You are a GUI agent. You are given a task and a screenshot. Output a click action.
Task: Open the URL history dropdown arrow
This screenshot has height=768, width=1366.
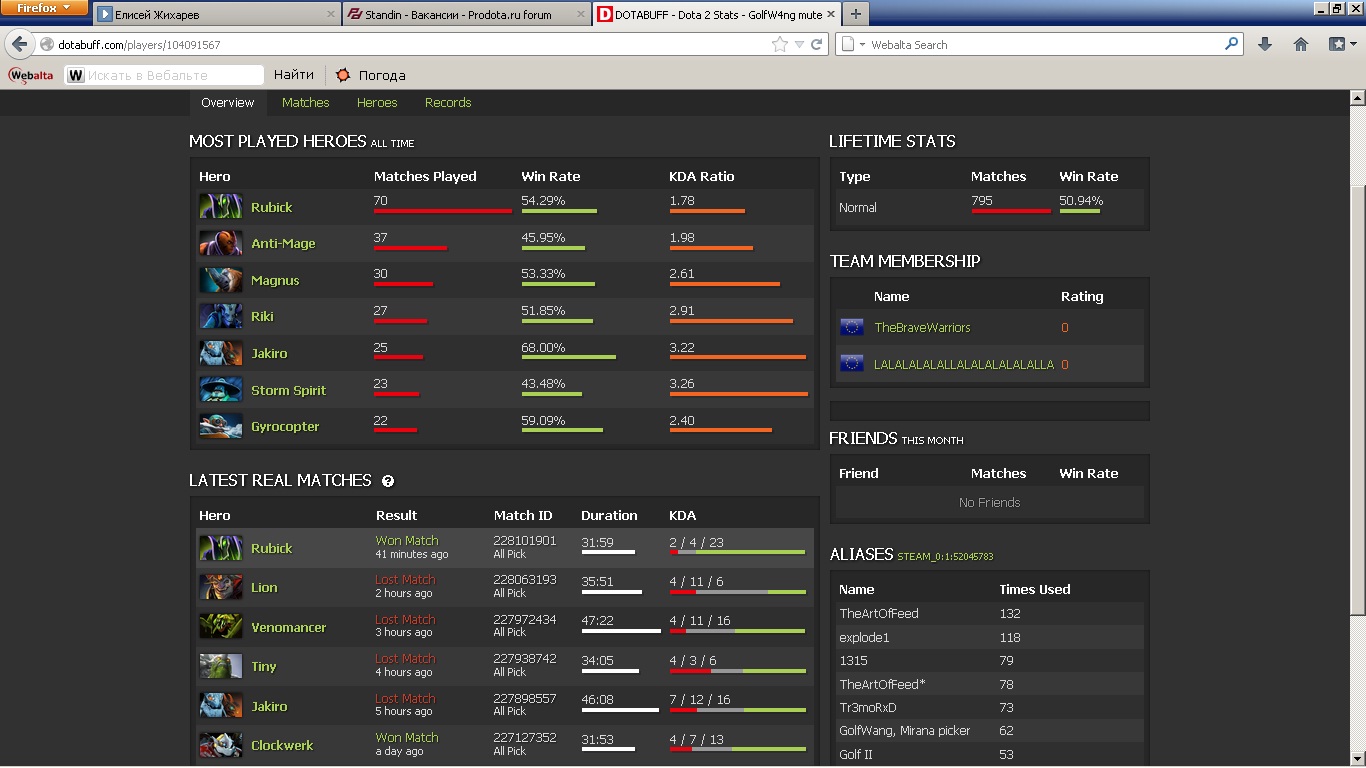[799, 44]
